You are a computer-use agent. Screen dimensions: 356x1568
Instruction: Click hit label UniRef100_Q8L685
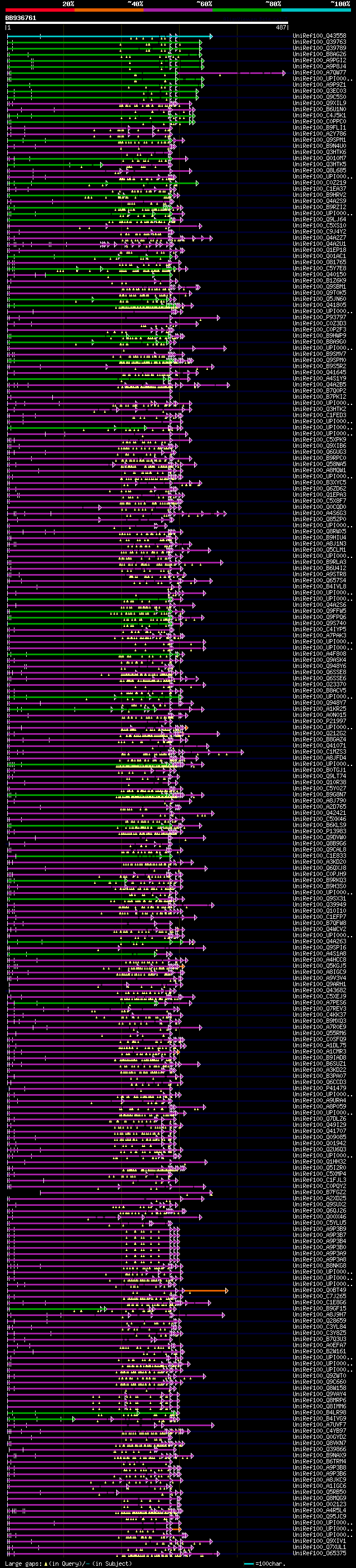[x=319, y=170]
